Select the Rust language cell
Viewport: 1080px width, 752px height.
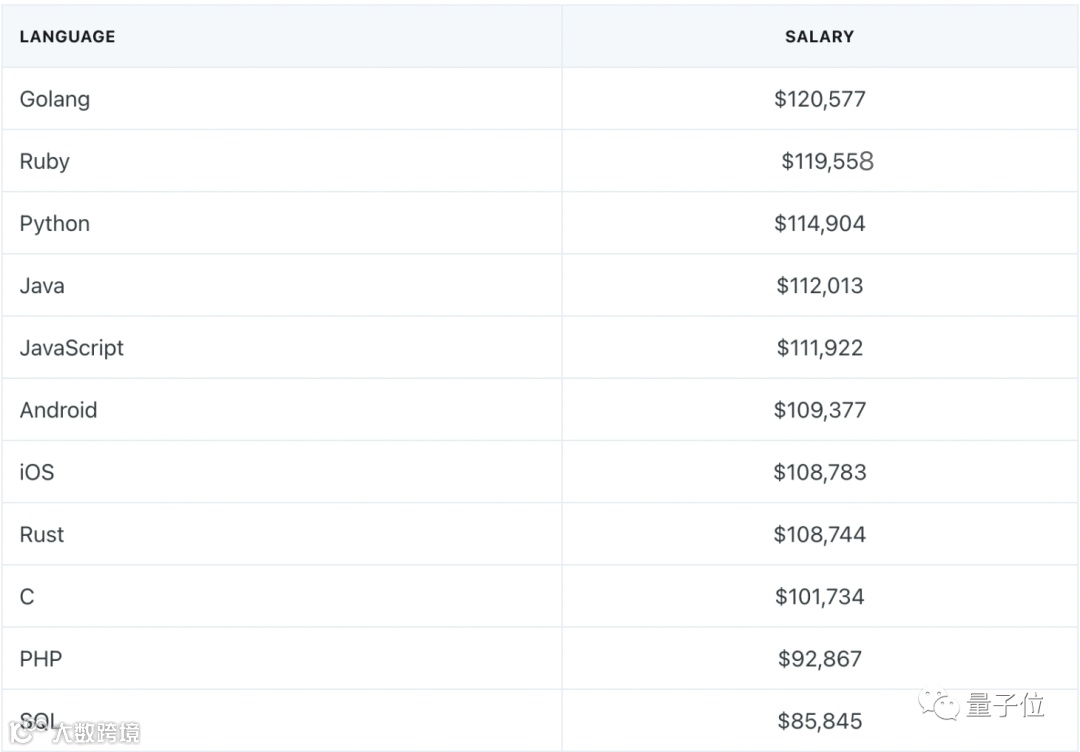coord(42,534)
